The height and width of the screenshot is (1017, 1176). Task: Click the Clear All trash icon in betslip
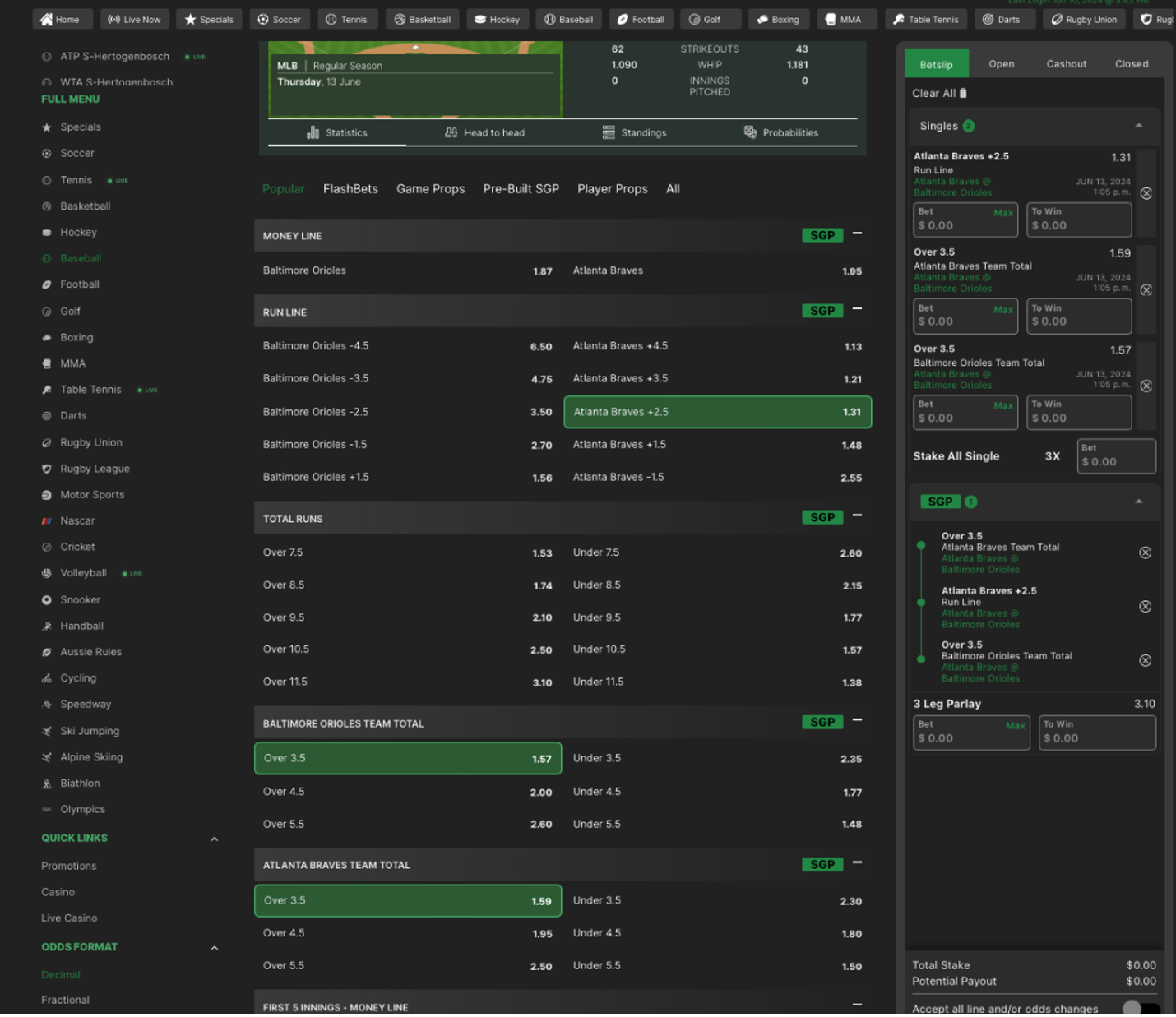click(963, 94)
